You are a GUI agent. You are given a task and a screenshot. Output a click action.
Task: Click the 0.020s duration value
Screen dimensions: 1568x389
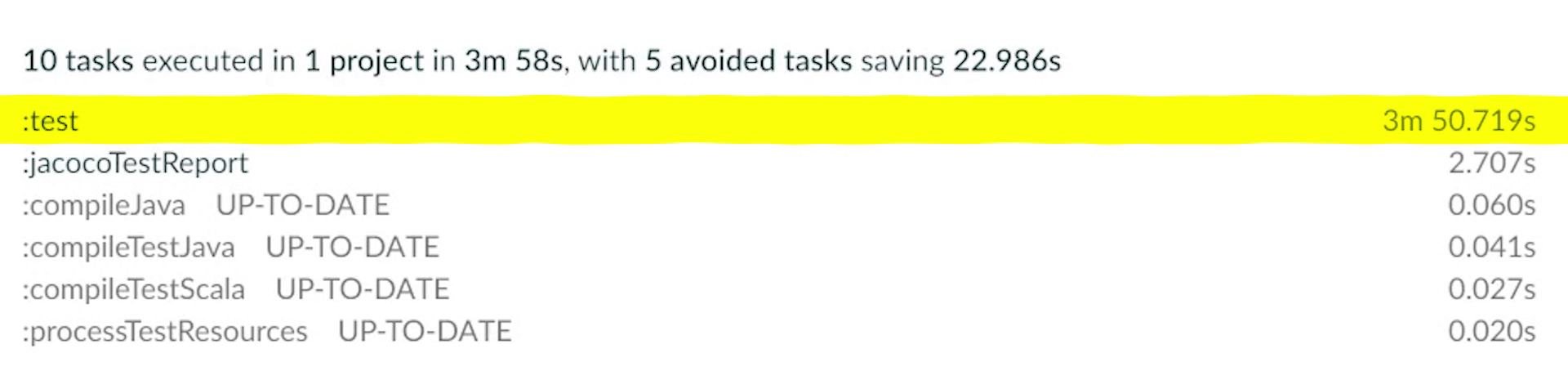(1491, 331)
